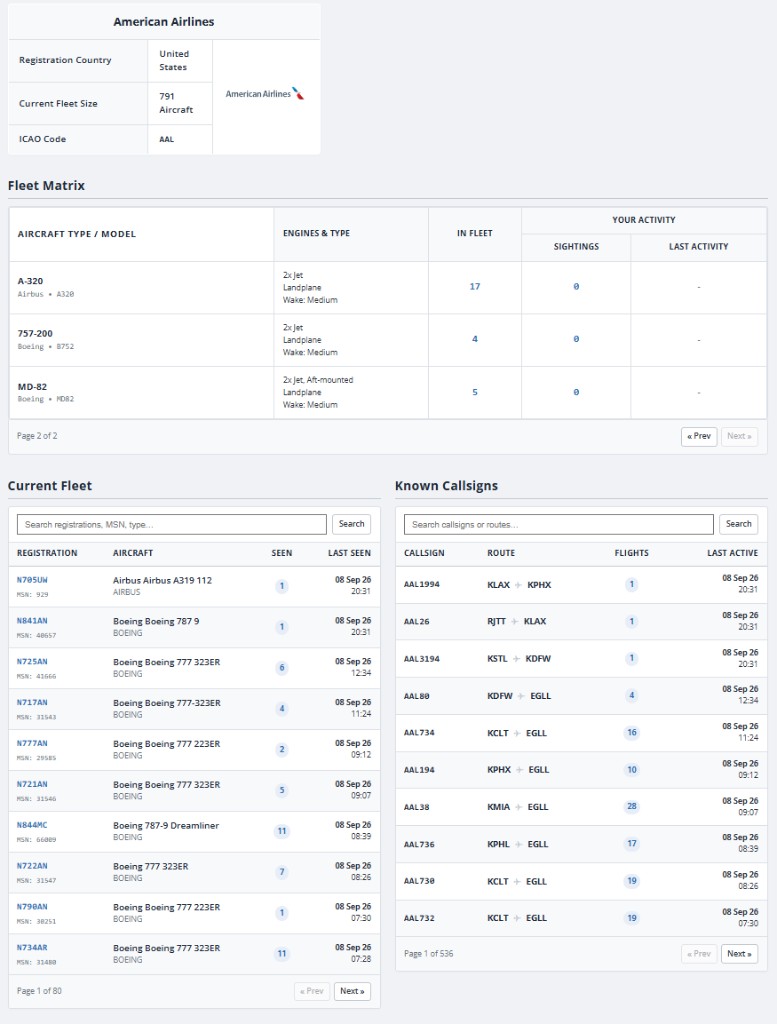Click the RJTT origin airport code
The image size is (777, 1024).
[x=496, y=622]
